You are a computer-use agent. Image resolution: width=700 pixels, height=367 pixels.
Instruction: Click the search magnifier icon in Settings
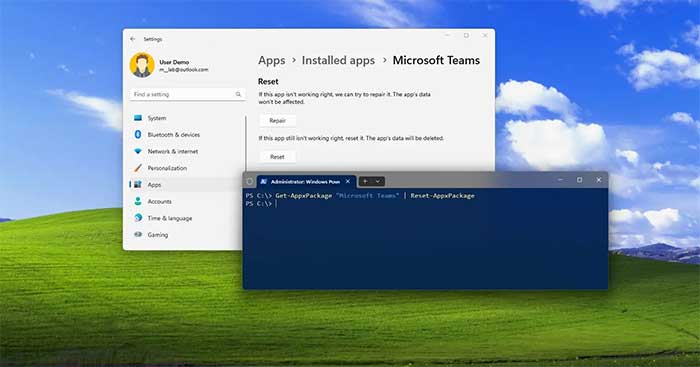click(x=238, y=94)
